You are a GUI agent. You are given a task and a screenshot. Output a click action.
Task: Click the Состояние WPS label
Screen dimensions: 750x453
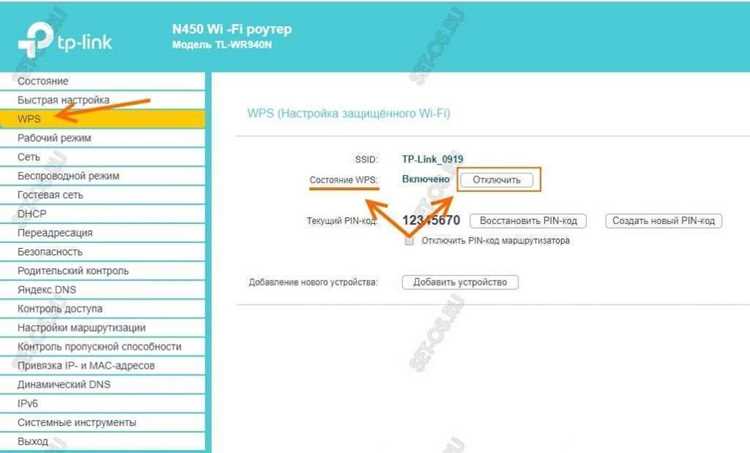343,180
